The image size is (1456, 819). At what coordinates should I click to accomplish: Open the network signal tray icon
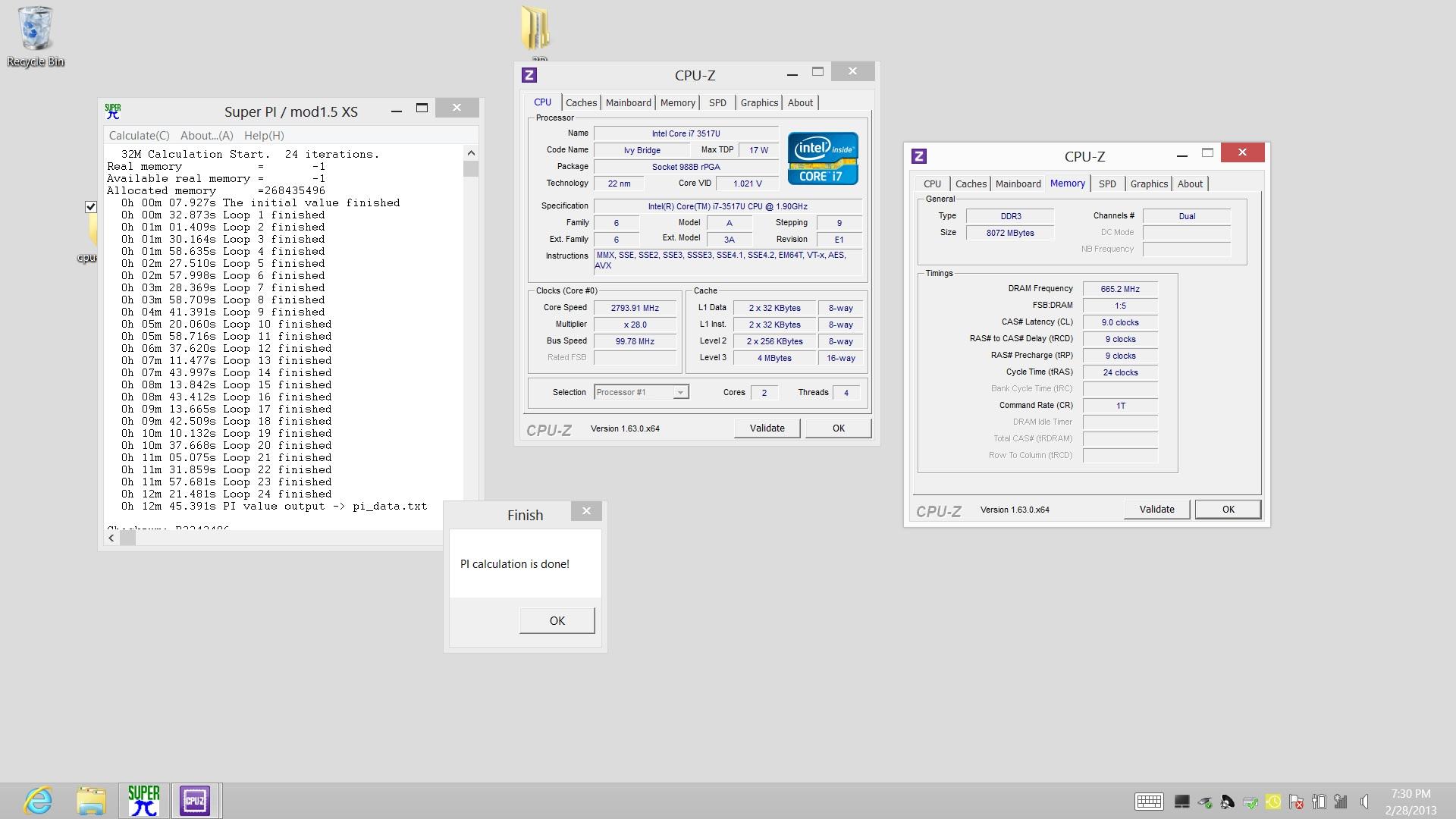click(x=1341, y=802)
